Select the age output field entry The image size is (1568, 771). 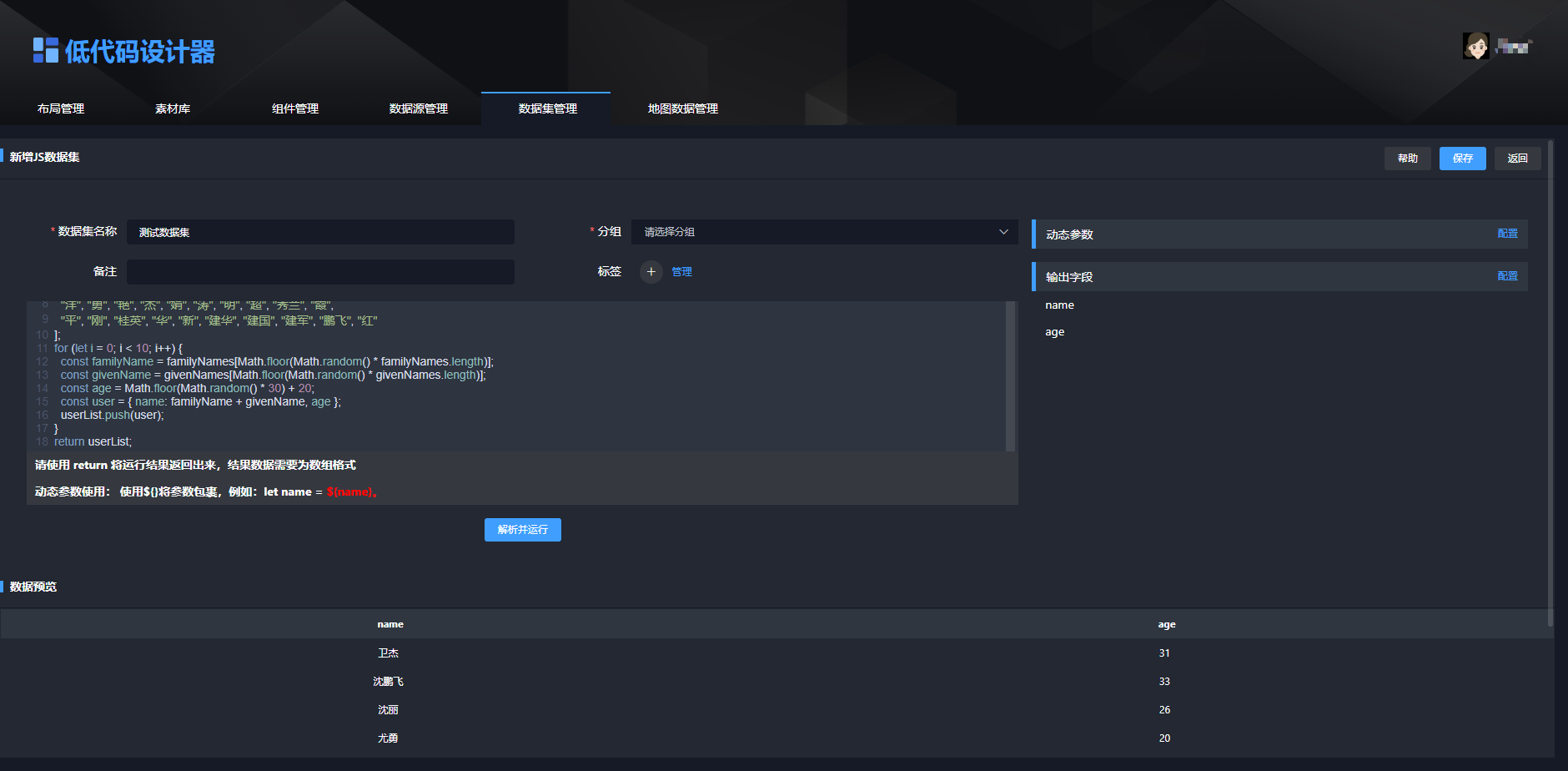(x=1054, y=332)
